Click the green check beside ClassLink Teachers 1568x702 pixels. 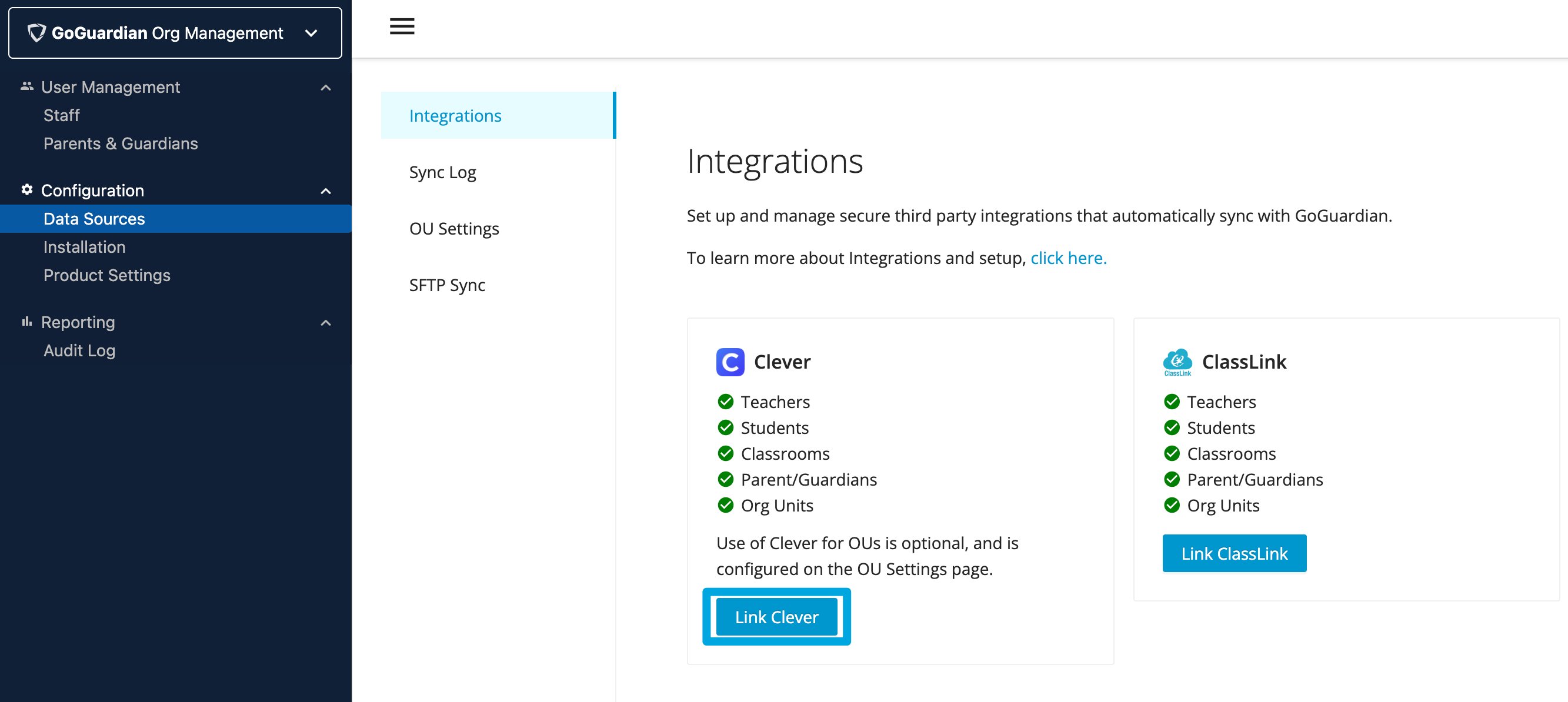pyautogui.click(x=1172, y=402)
